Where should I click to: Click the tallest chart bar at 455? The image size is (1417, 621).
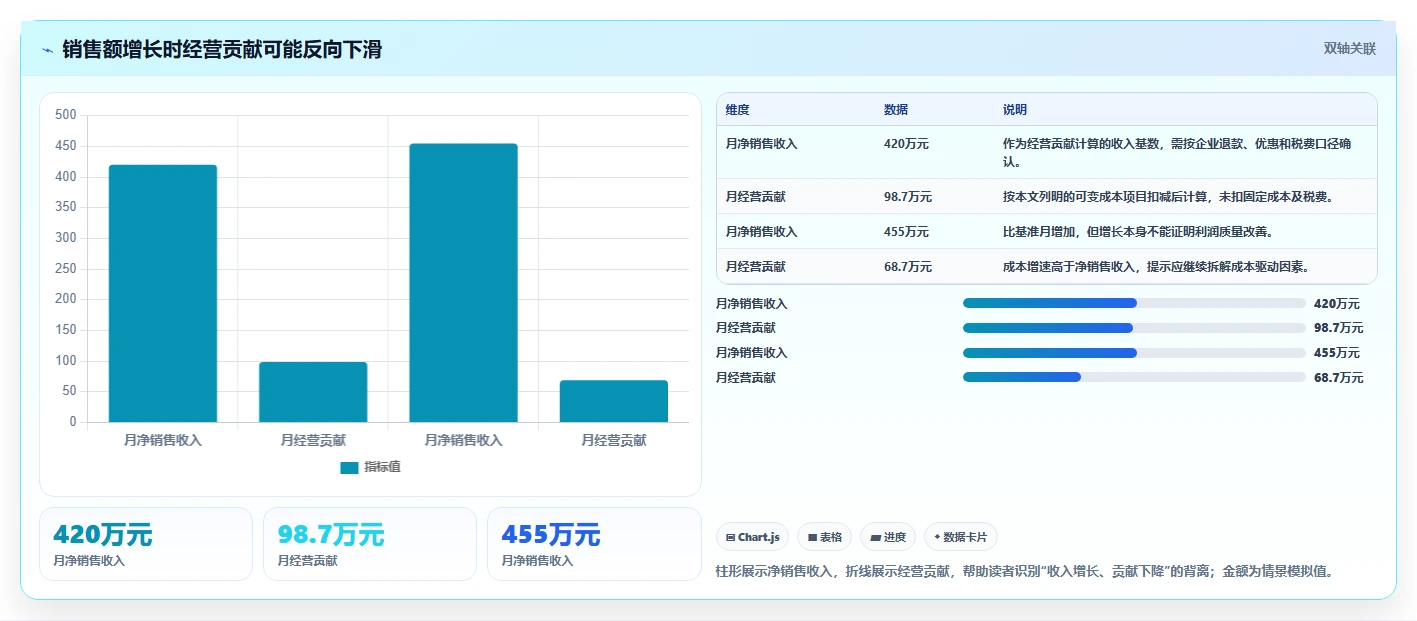(x=463, y=283)
